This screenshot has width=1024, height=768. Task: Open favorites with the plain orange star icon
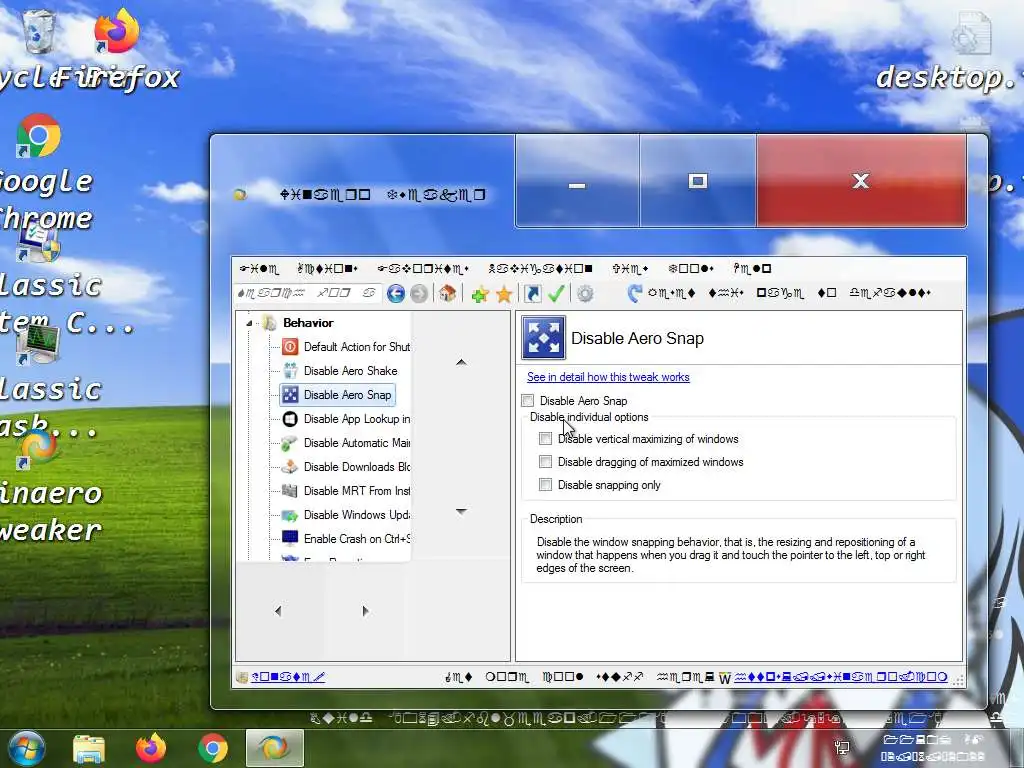(x=504, y=295)
